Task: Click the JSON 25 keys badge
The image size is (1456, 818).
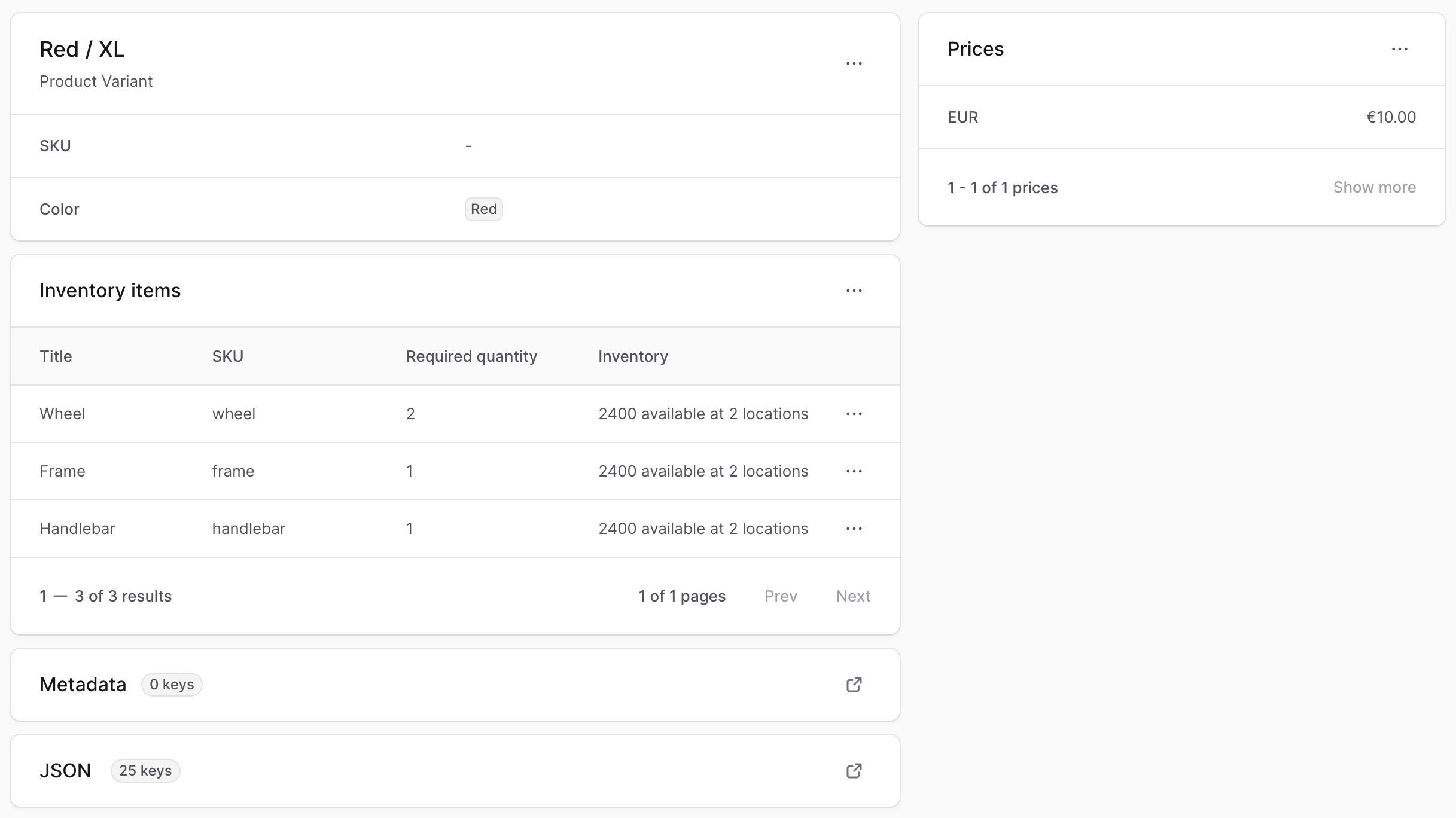Action: (x=145, y=771)
